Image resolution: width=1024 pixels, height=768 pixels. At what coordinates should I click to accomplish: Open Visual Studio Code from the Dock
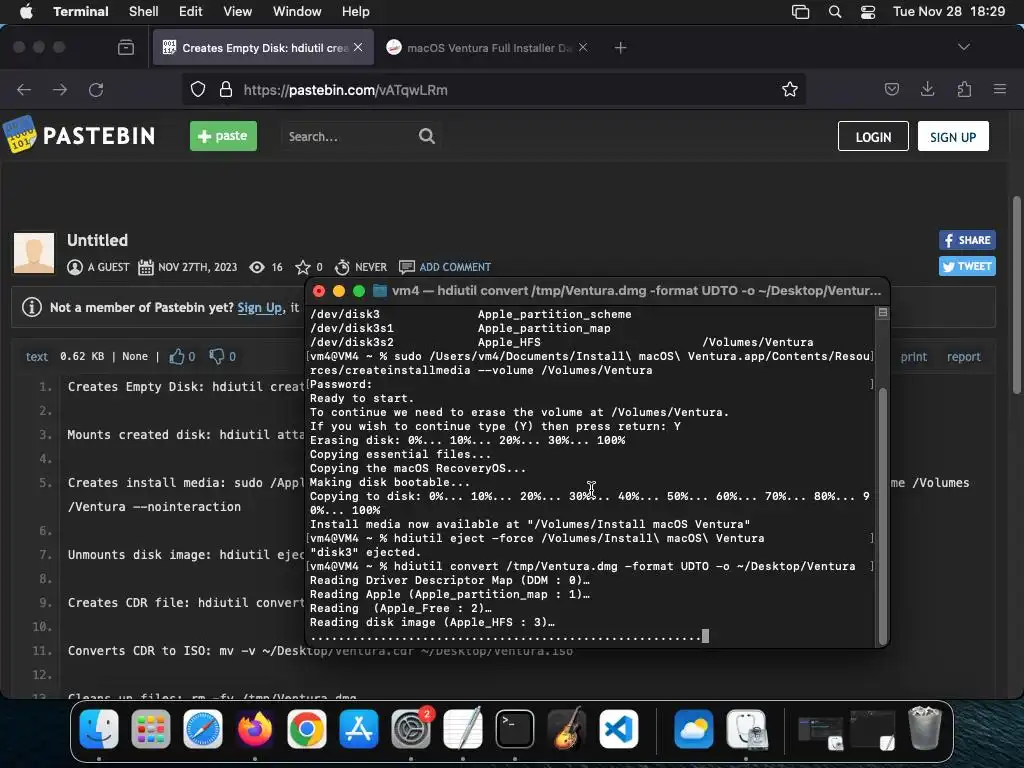click(x=618, y=729)
